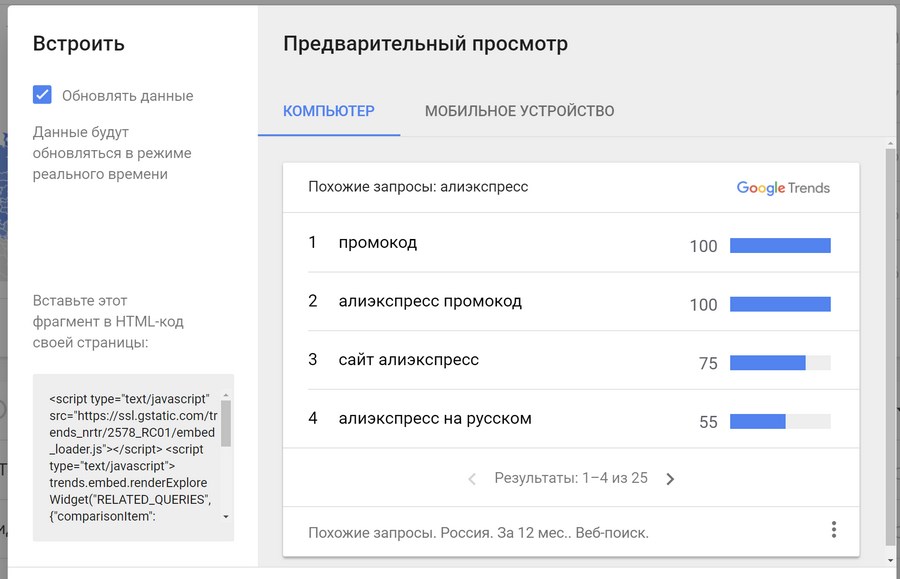Image resolution: width=900 pixels, height=579 pixels.
Task: Click the bar for value 55
Action: point(780,421)
